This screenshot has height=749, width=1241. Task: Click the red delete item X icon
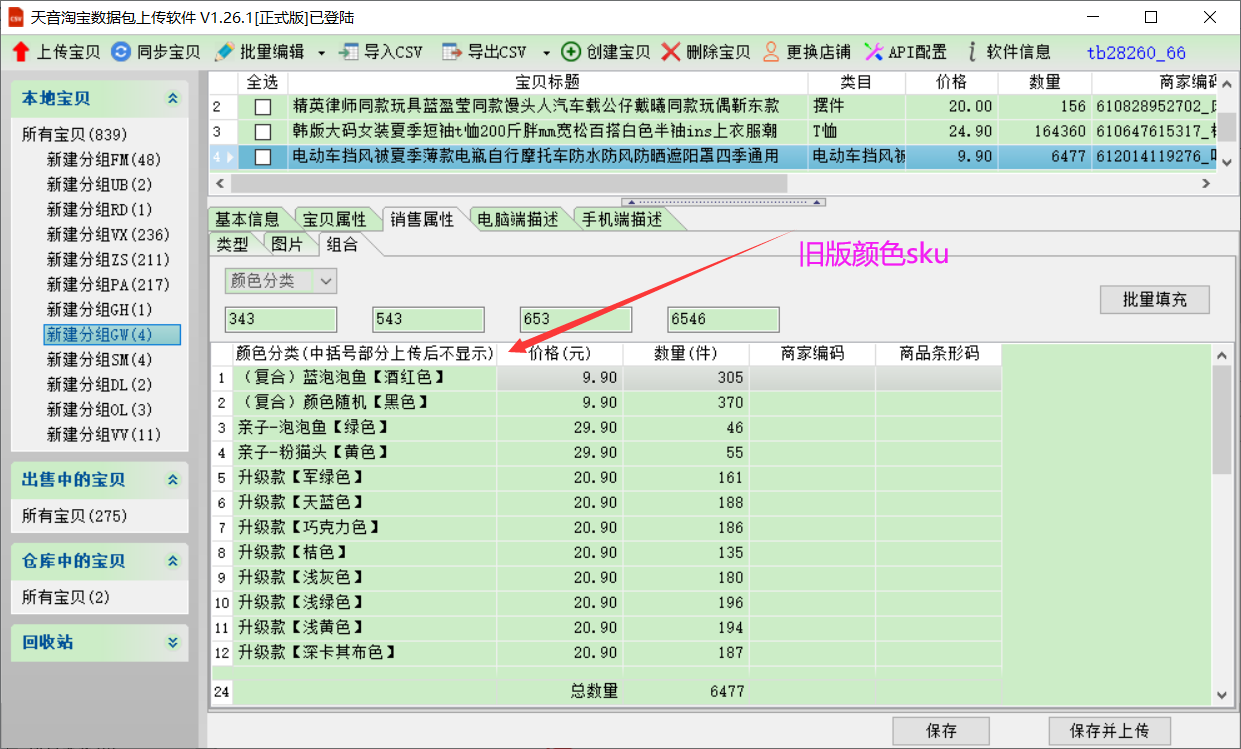coord(671,52)
